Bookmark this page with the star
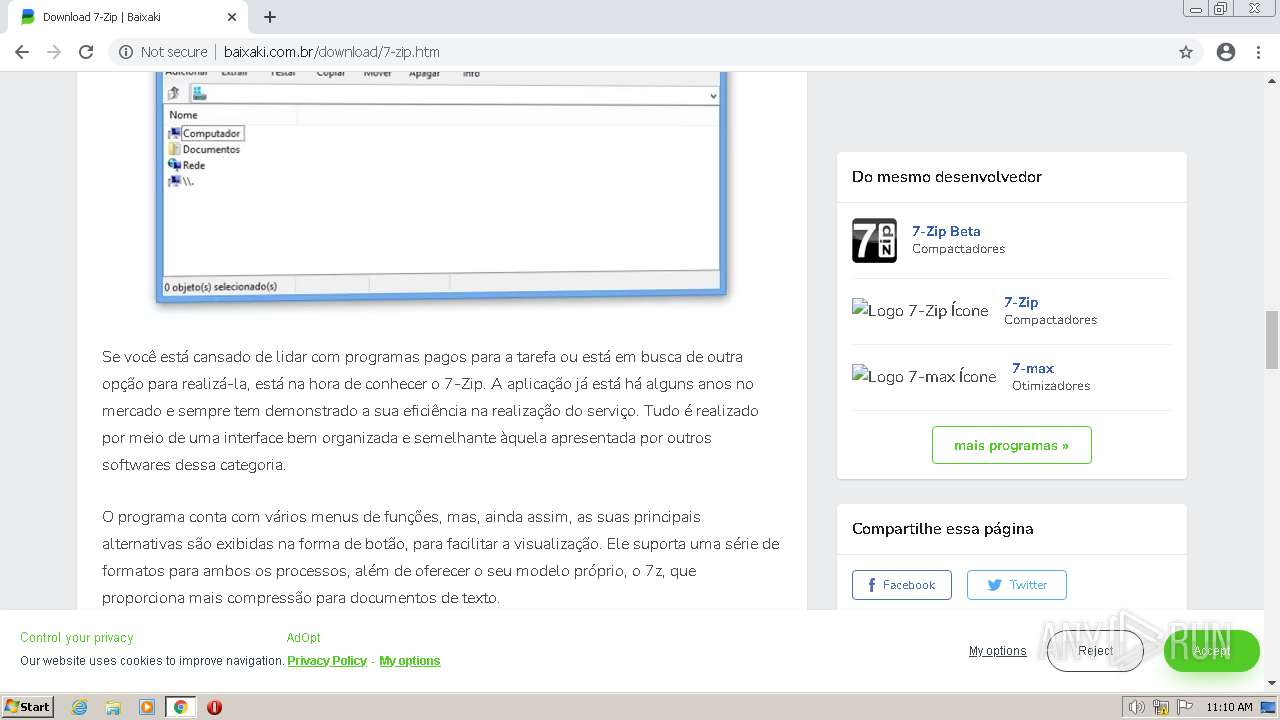Viewport: 1280px width, 720px height. point(1186,52)
